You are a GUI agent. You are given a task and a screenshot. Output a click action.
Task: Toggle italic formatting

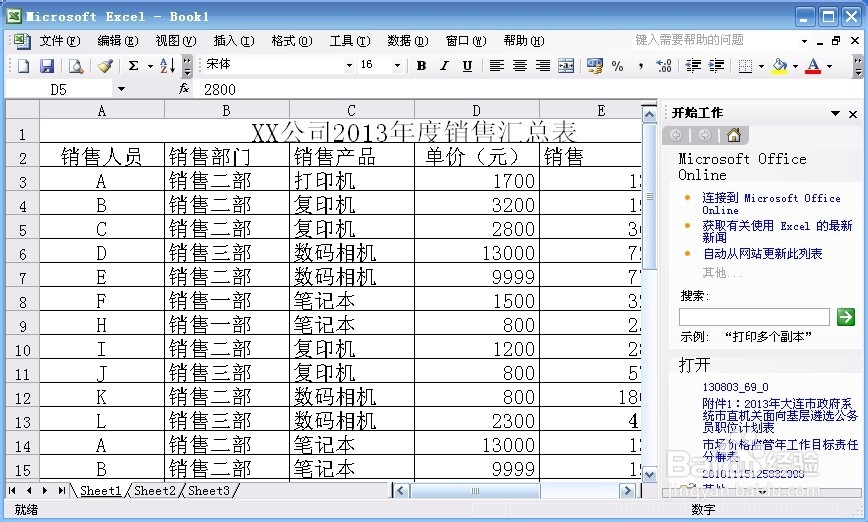[x=444, y=66]
